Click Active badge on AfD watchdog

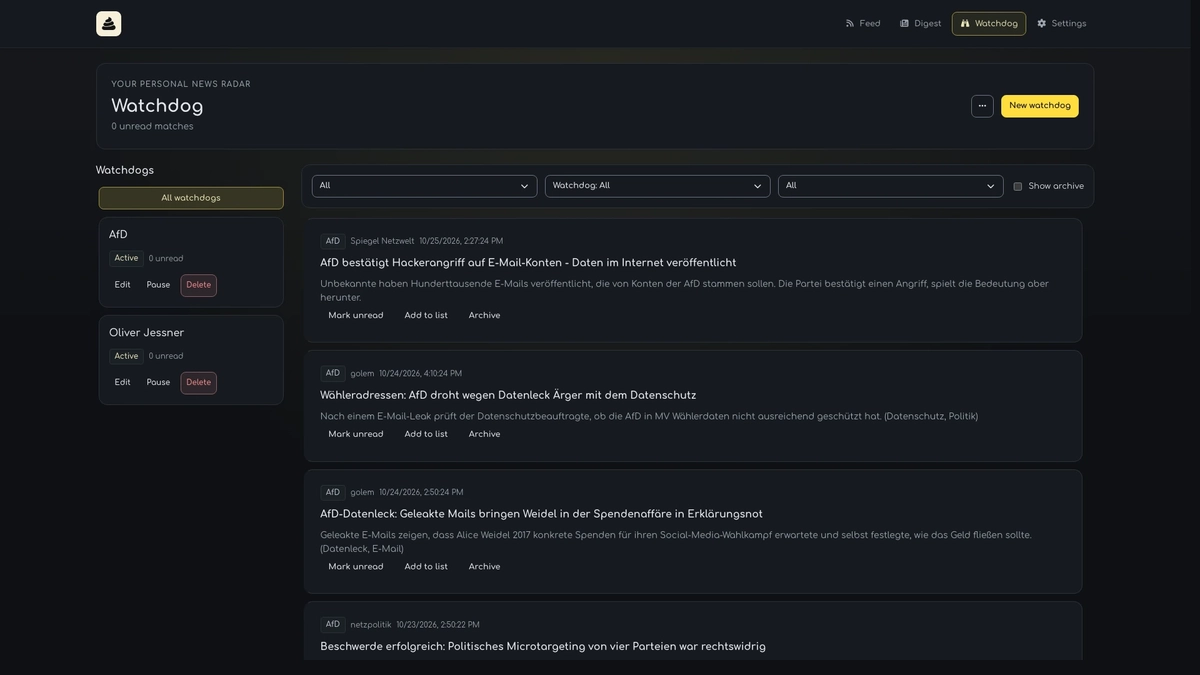(x=126, y=258)
